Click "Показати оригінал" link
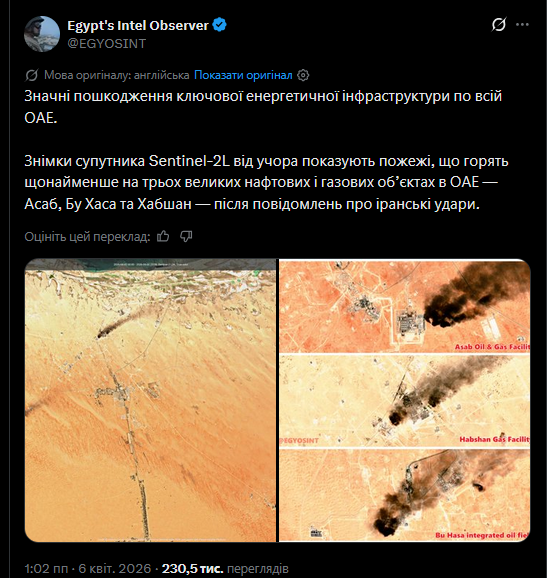The height and width of the screenshot is (578, 547). click(x=243, y=75)
